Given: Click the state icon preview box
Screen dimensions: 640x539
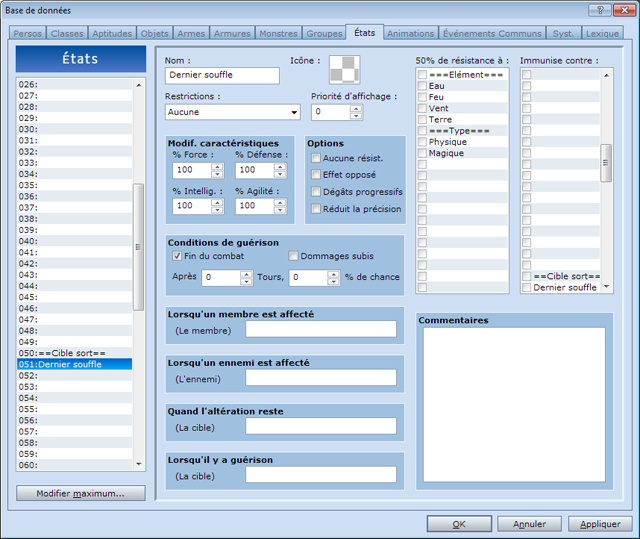Looking at the screenshot, I should pyautogui.click(x=344, y=69).
